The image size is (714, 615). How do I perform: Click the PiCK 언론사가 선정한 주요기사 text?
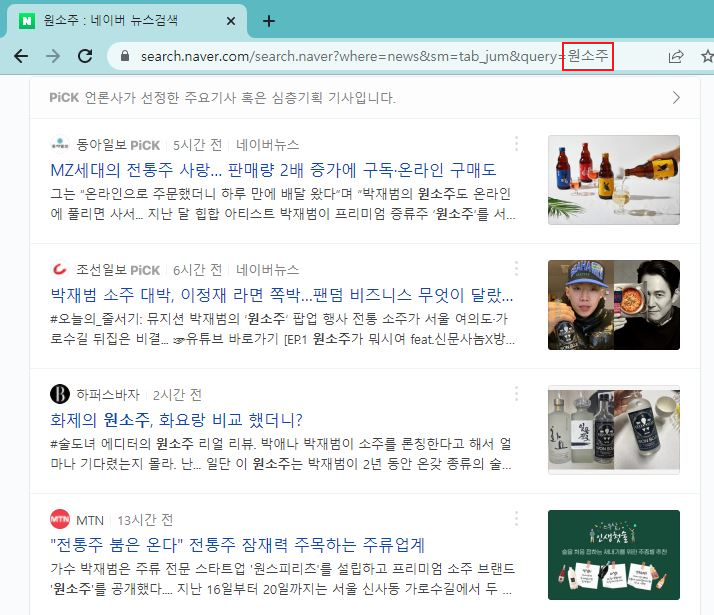(x=222, y=97)
